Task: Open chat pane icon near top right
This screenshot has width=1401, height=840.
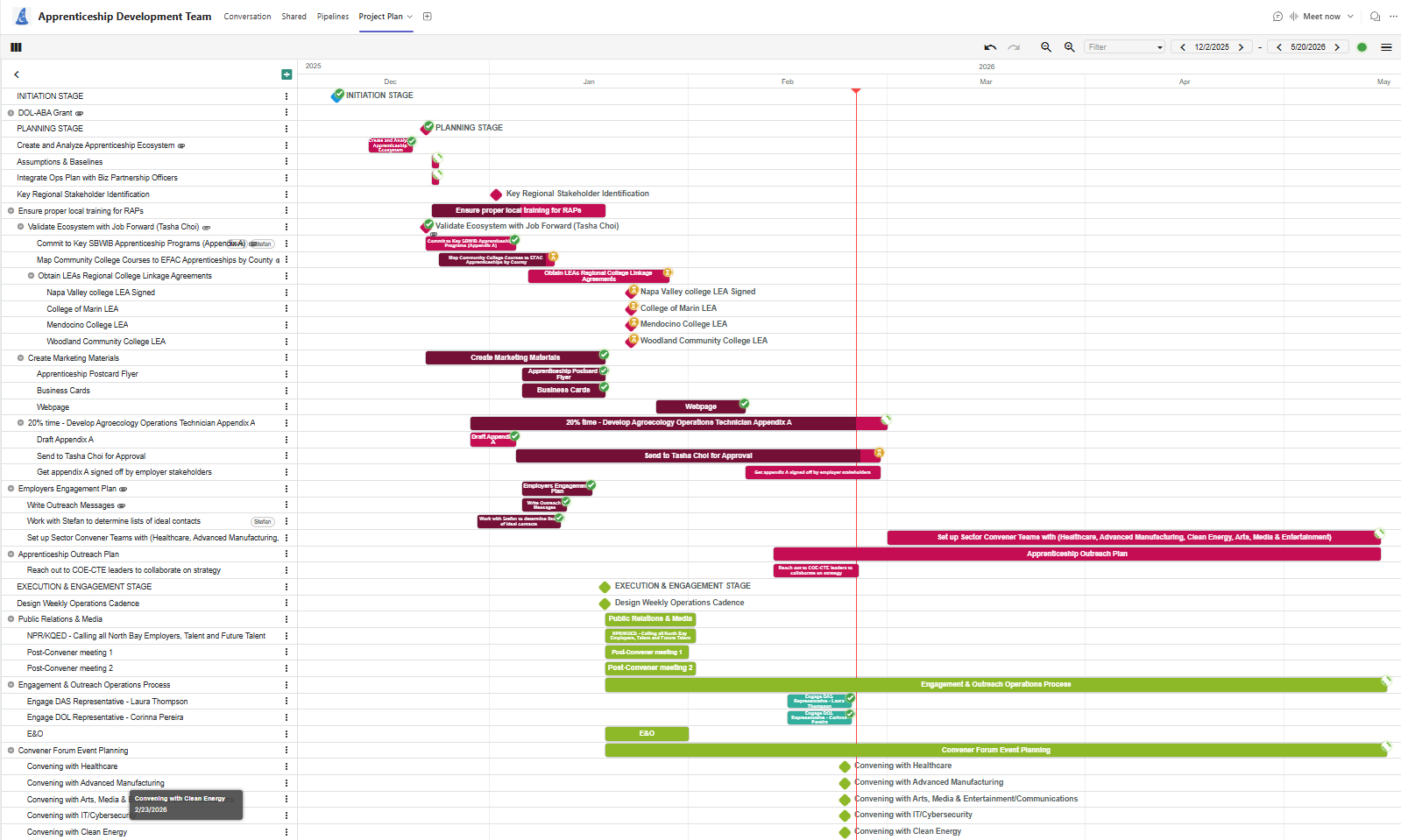Action: [x=1375, y=17]
